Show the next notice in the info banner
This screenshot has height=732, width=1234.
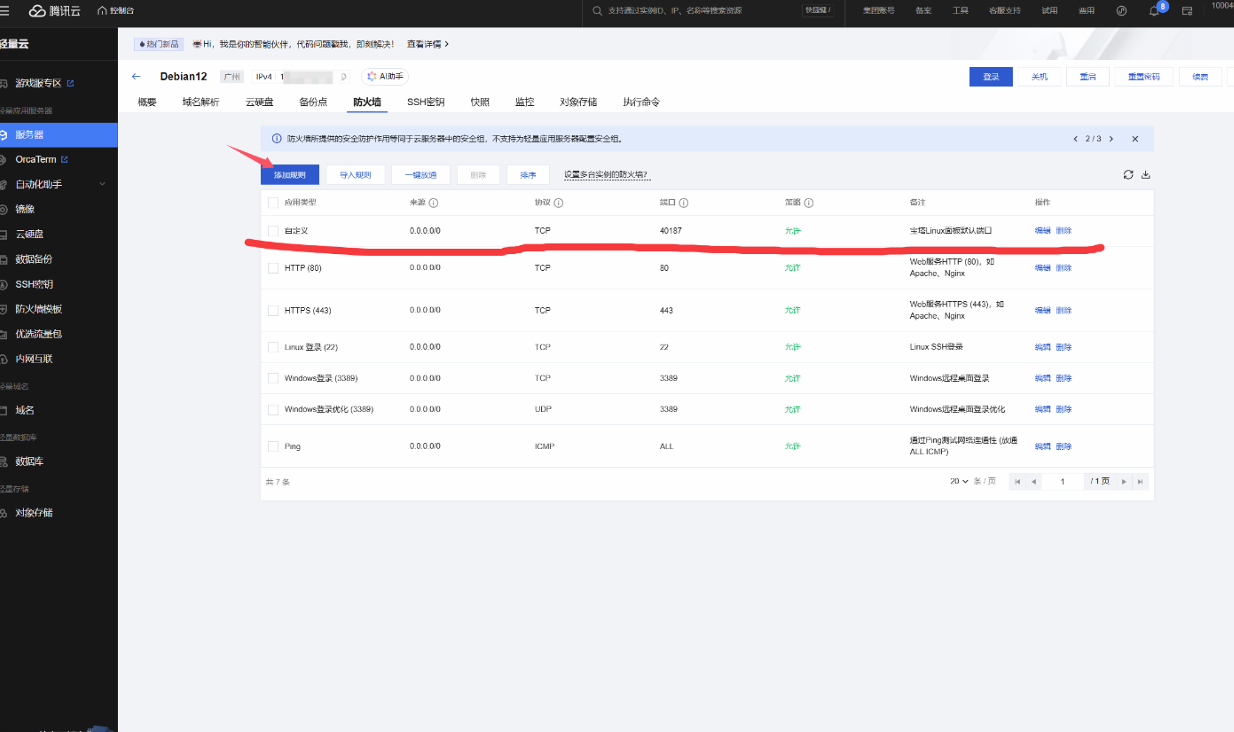click(1110, 139)
